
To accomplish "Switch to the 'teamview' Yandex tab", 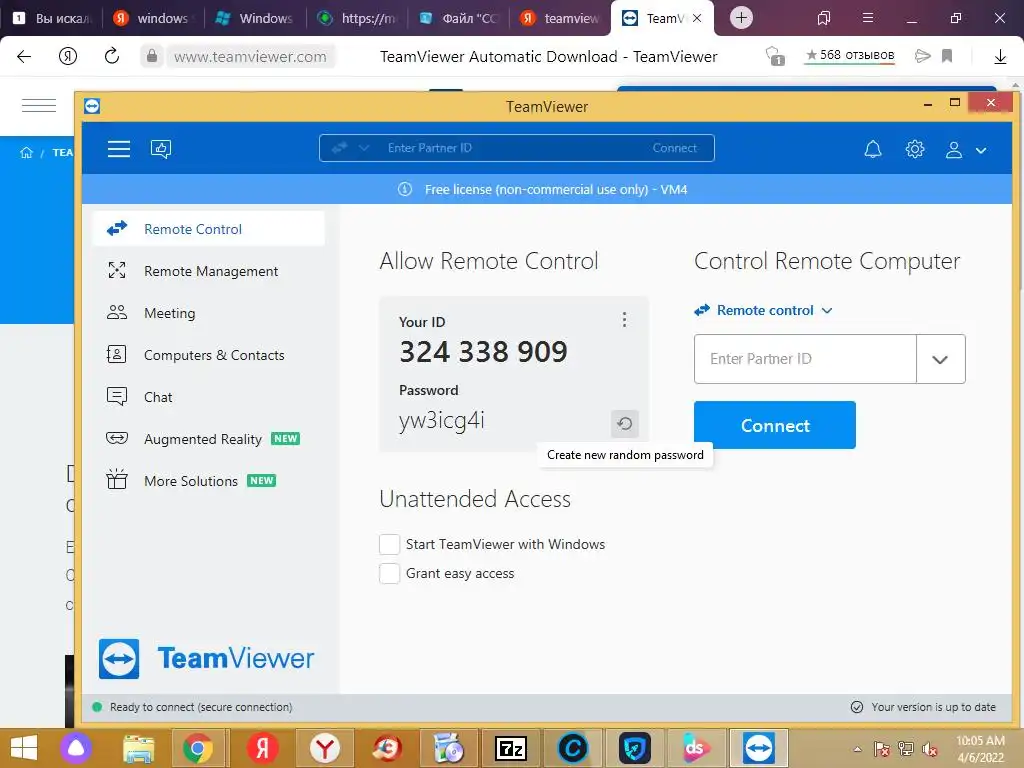I will pos(560,18).
